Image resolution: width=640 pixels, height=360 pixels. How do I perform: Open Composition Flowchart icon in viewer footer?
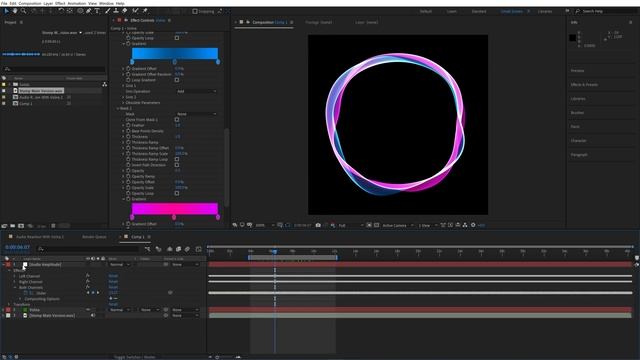465,225
